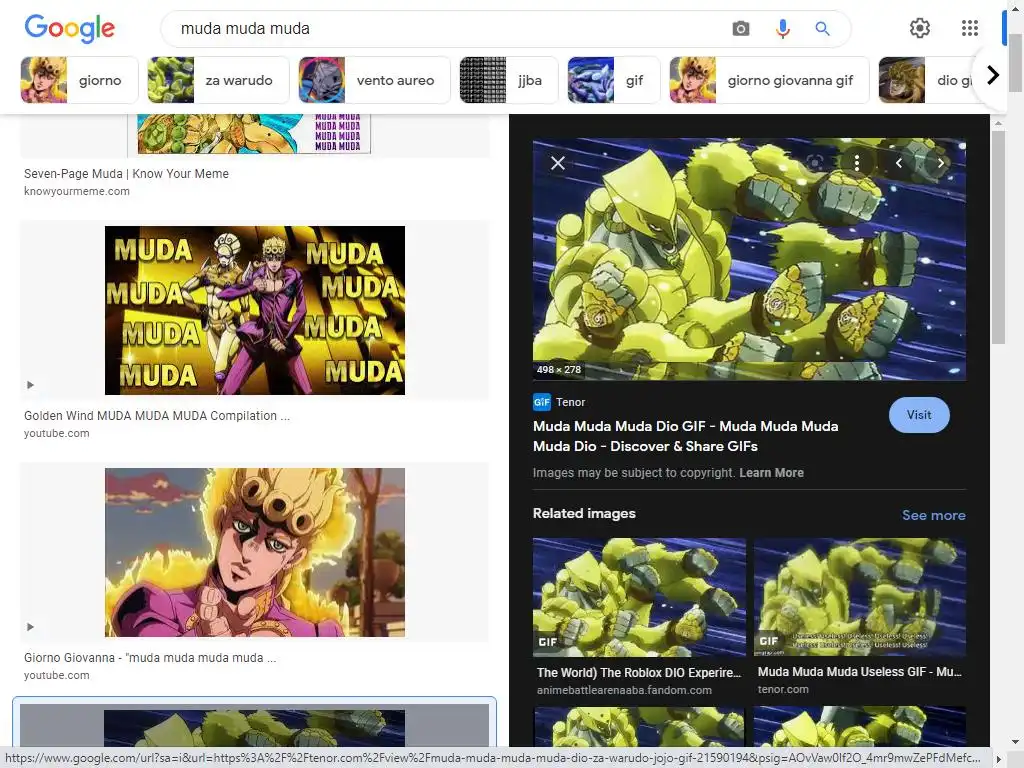Search by image with camera icon

click(741, 29)
